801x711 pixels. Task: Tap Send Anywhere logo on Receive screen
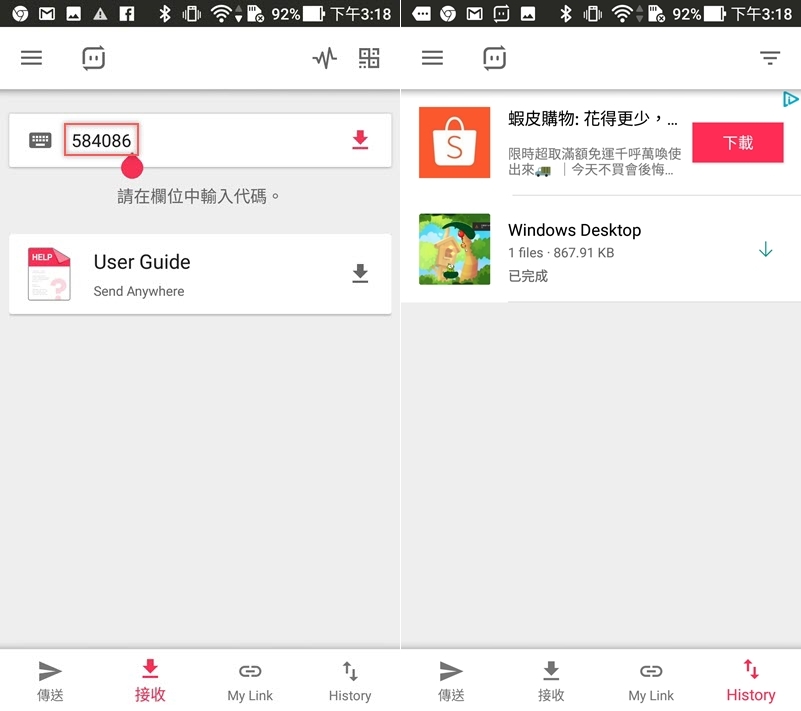click(93, 58)
